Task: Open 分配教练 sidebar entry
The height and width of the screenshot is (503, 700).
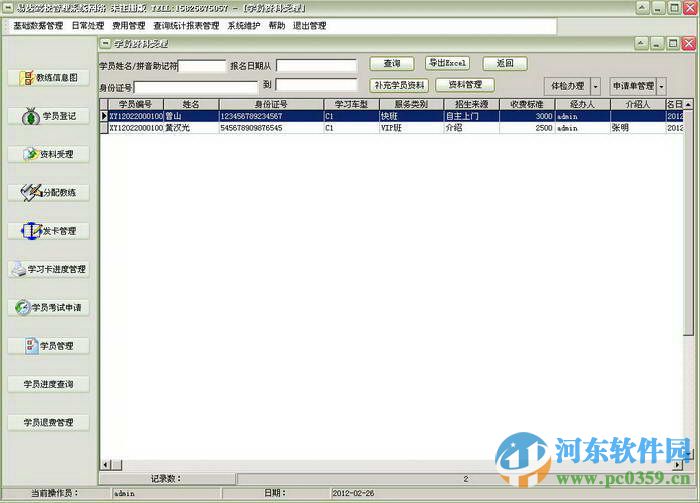Action: [x=48, y=193]
